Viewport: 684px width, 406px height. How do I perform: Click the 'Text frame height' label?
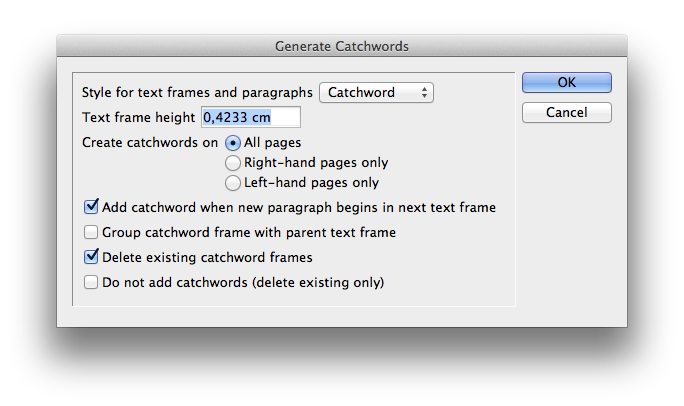[x=138, y=117]
